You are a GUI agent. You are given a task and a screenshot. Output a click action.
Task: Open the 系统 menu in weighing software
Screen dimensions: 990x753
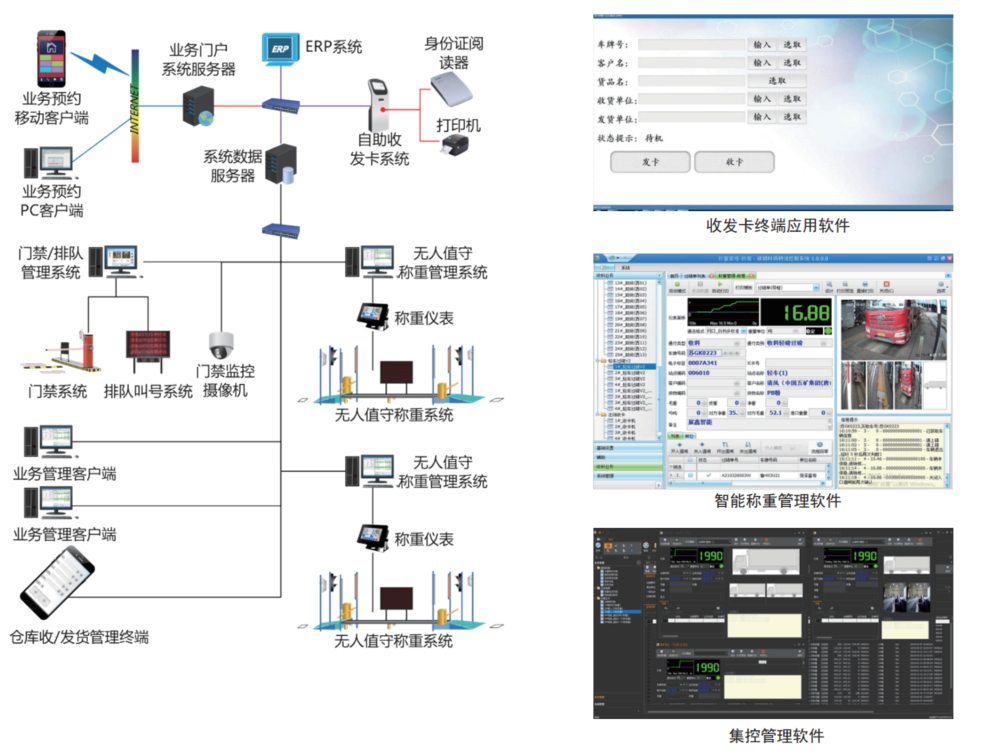(625, 268)
